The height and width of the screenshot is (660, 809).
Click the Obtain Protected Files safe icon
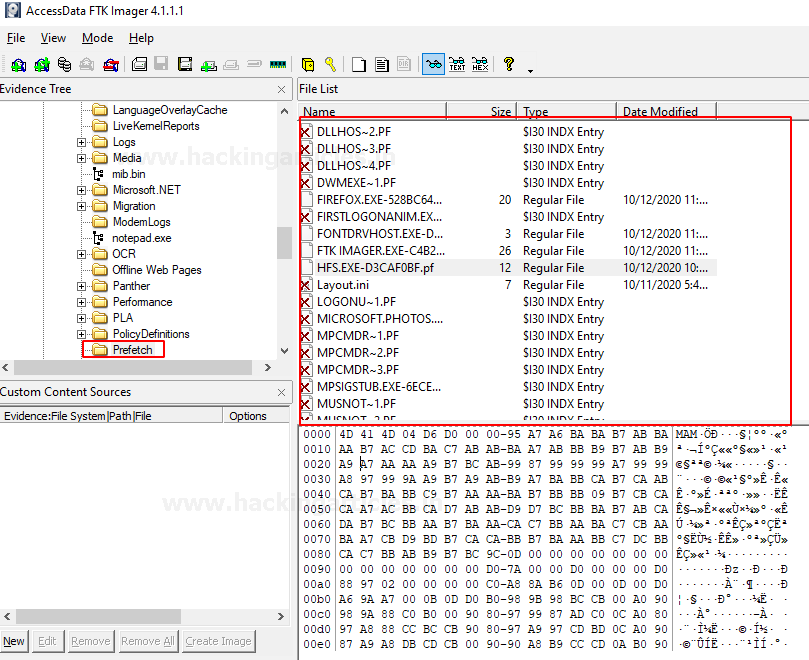[308, 65]
